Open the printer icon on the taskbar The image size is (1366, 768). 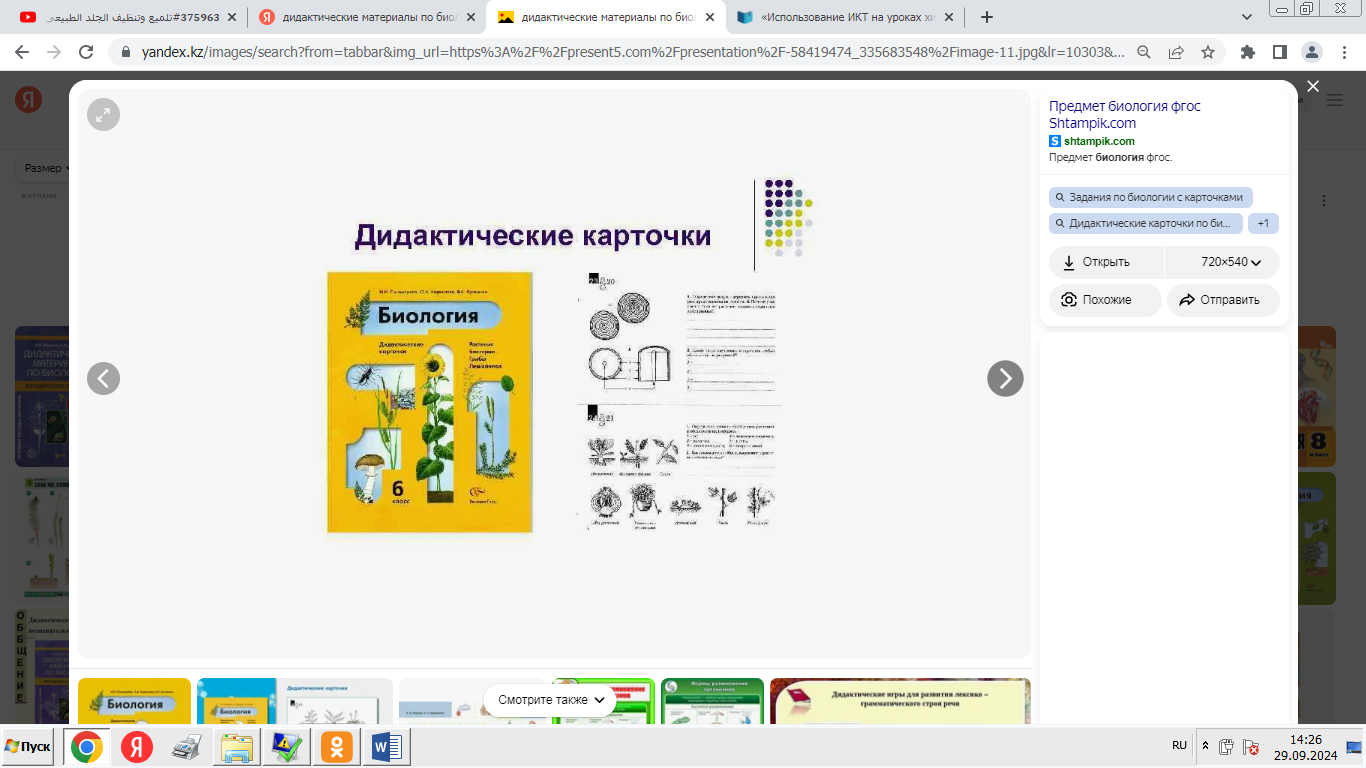[x=187, y=747]
